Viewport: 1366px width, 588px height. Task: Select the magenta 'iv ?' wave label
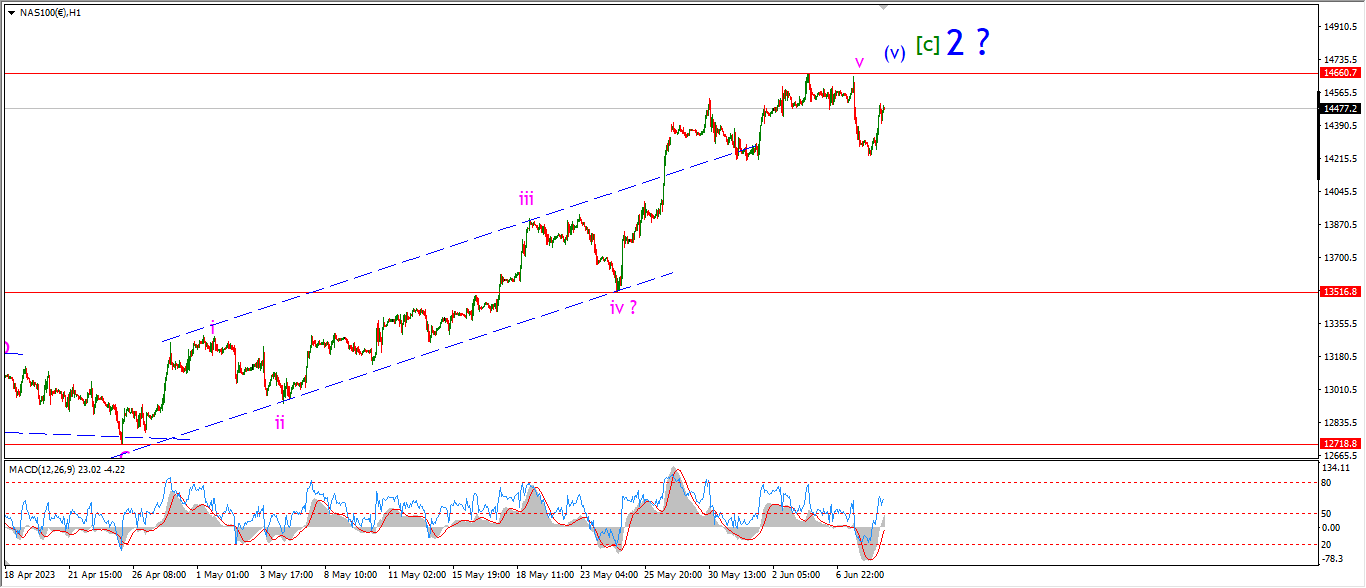(x=624, y=307)
